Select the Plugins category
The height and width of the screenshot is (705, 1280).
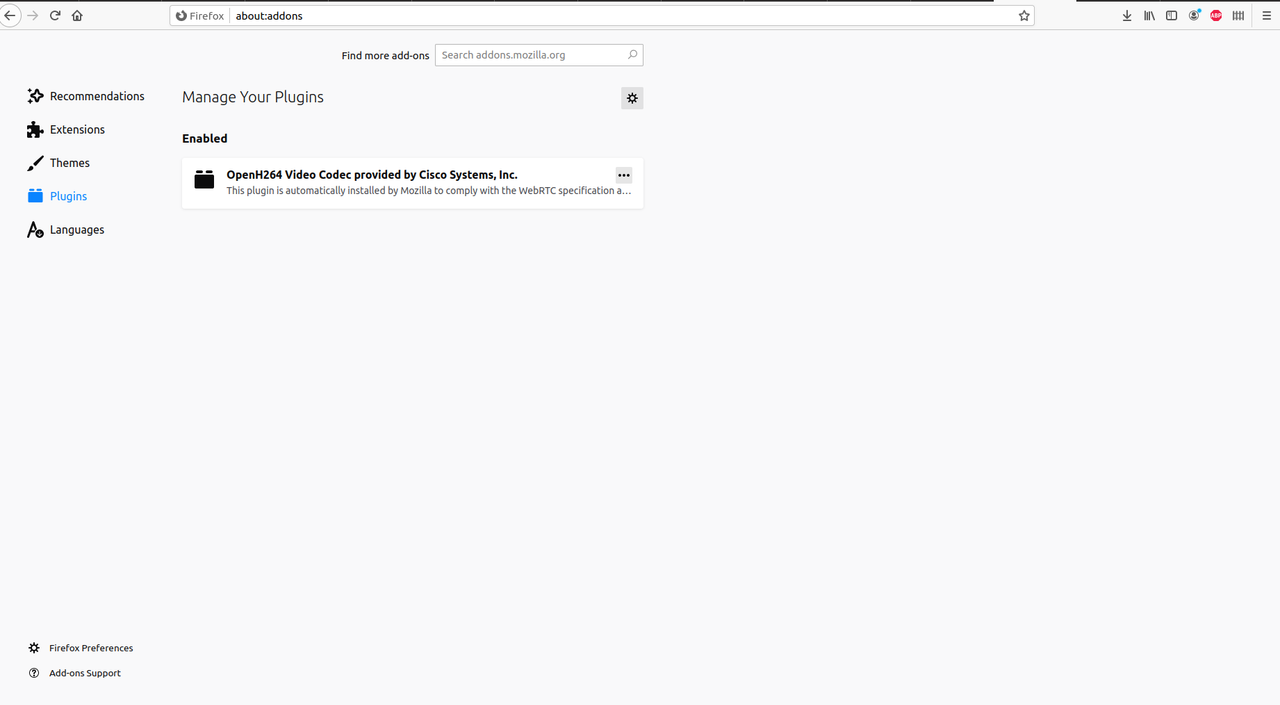point(58,196)
